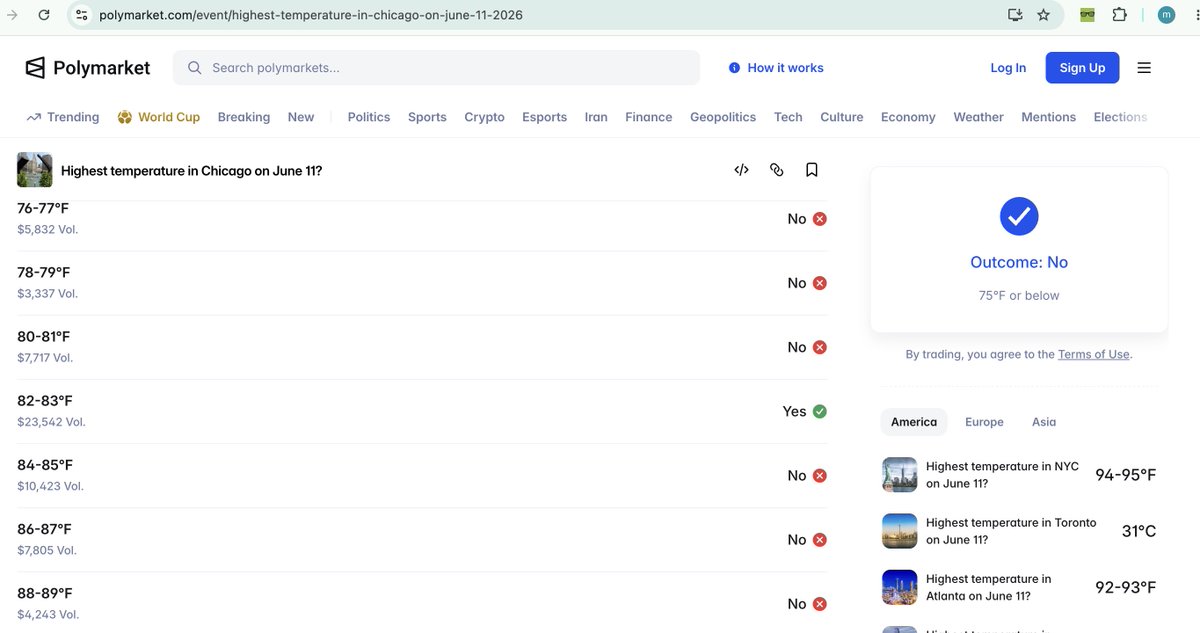The height and width of the screenshot is (633, 1200).
Task: Open the Politics category
Action: pos(369,117)
